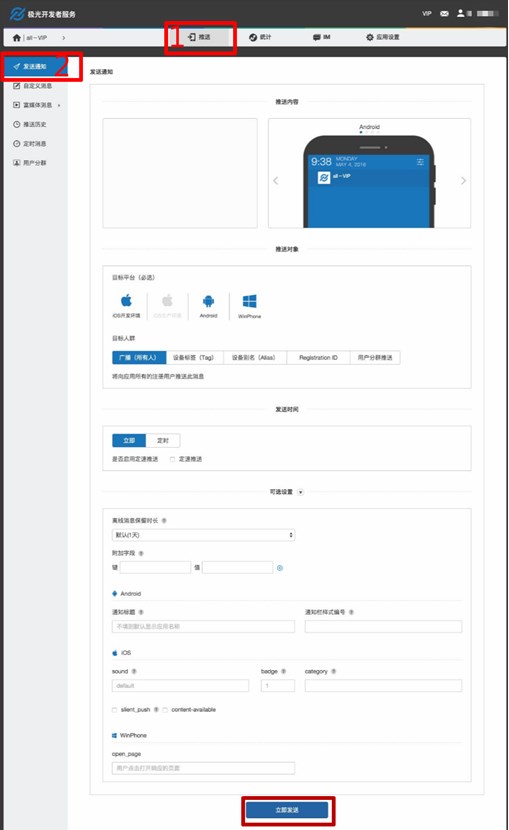Click the home icon in breadcrumb
Viewport: 509px width, 830px height.
[x=17, y=38]
